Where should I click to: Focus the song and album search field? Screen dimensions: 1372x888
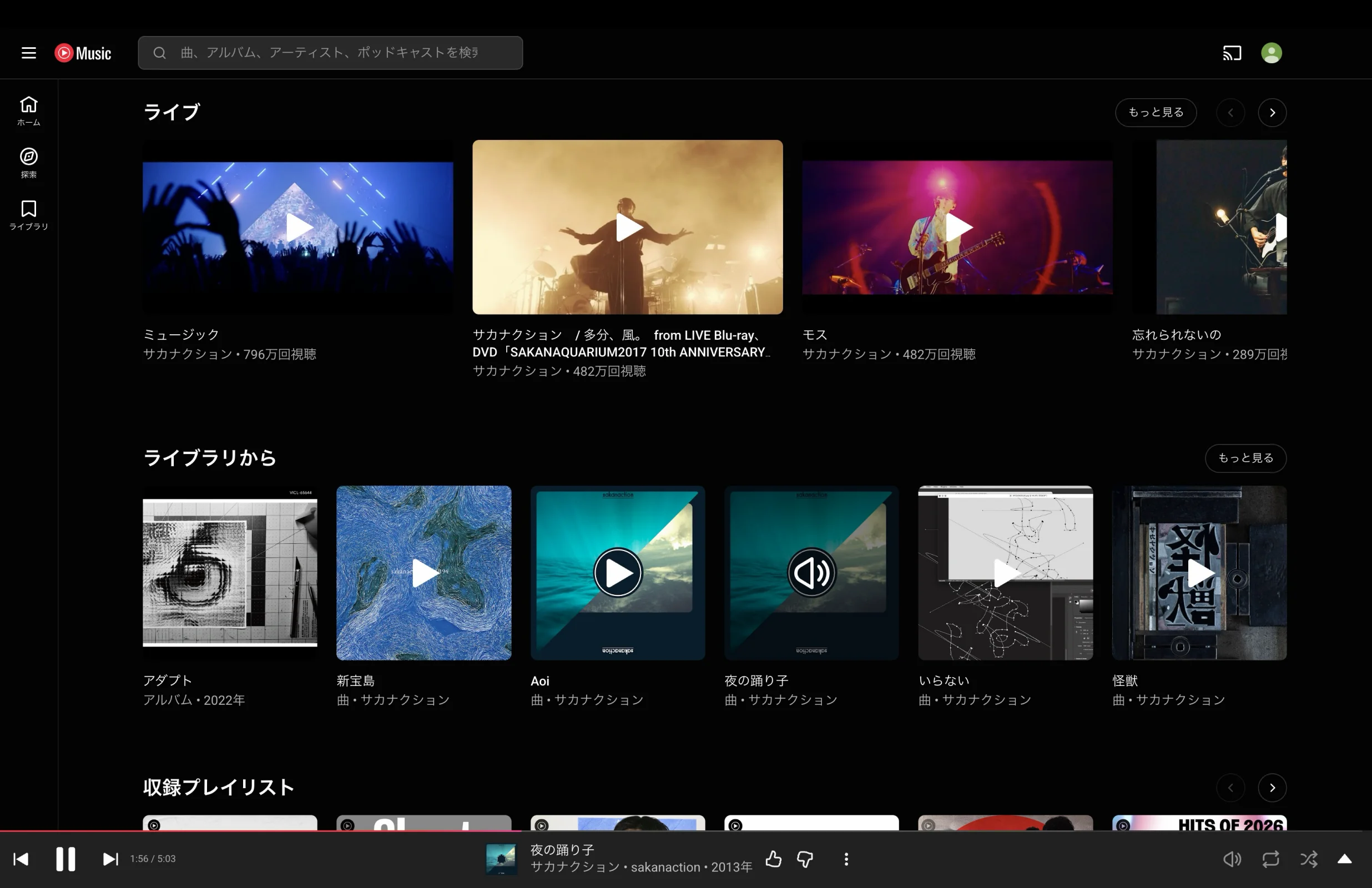click(x=330, y=53)
